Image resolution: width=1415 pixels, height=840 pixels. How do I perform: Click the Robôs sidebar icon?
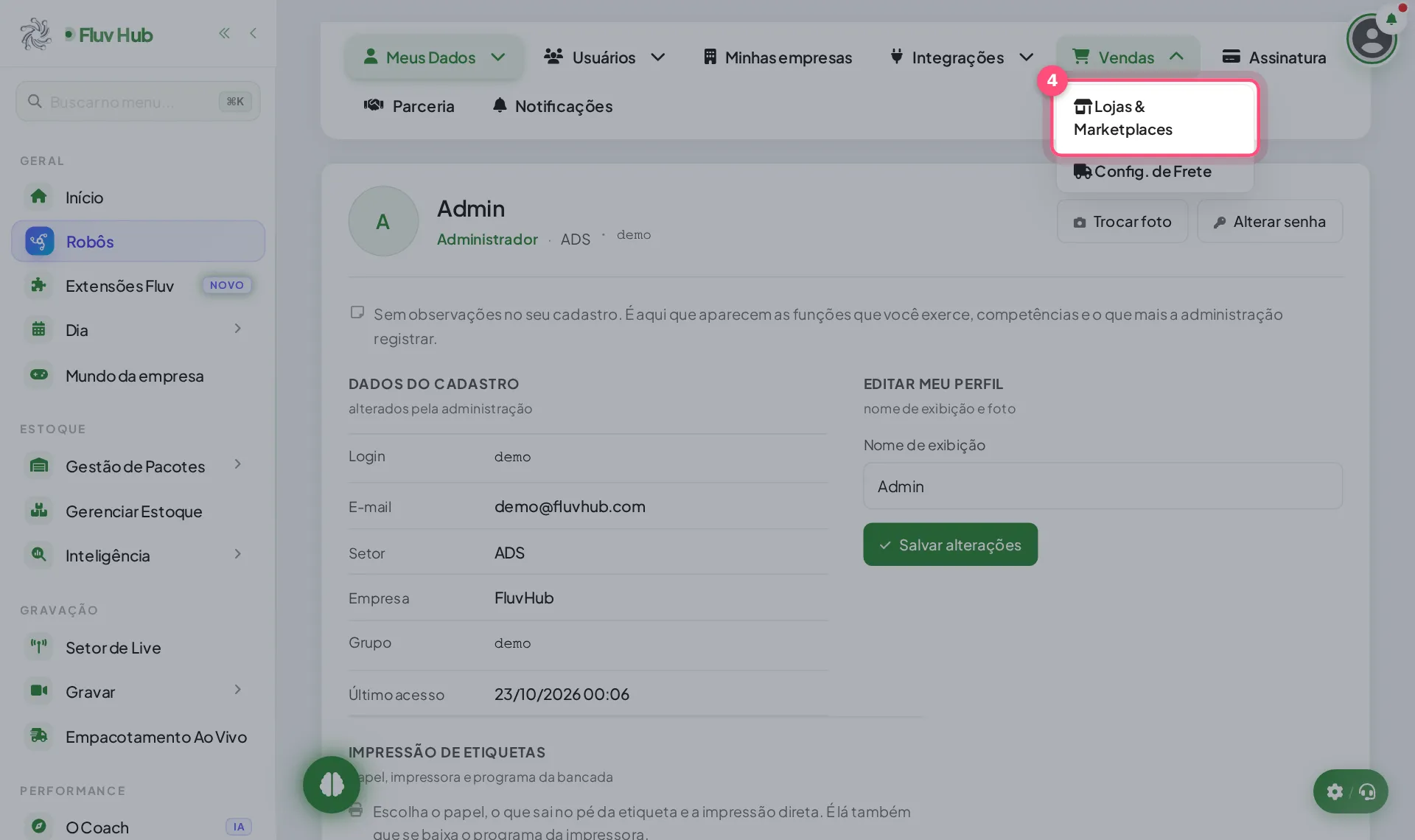pos(39,241)
